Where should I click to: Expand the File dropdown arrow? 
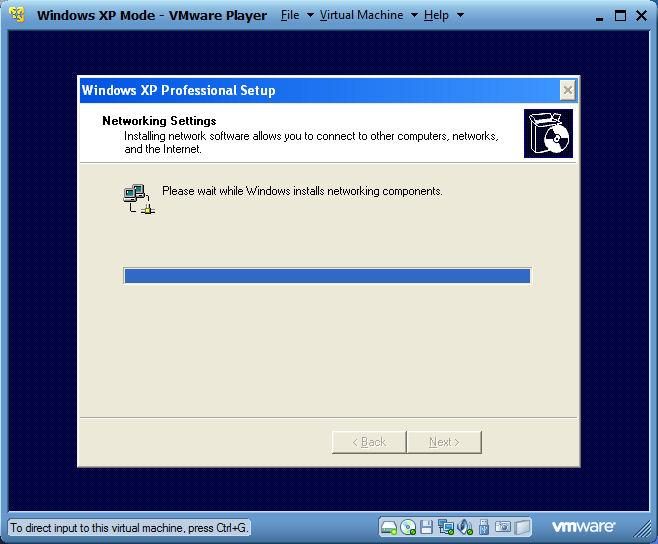click(x=310, y=15)
